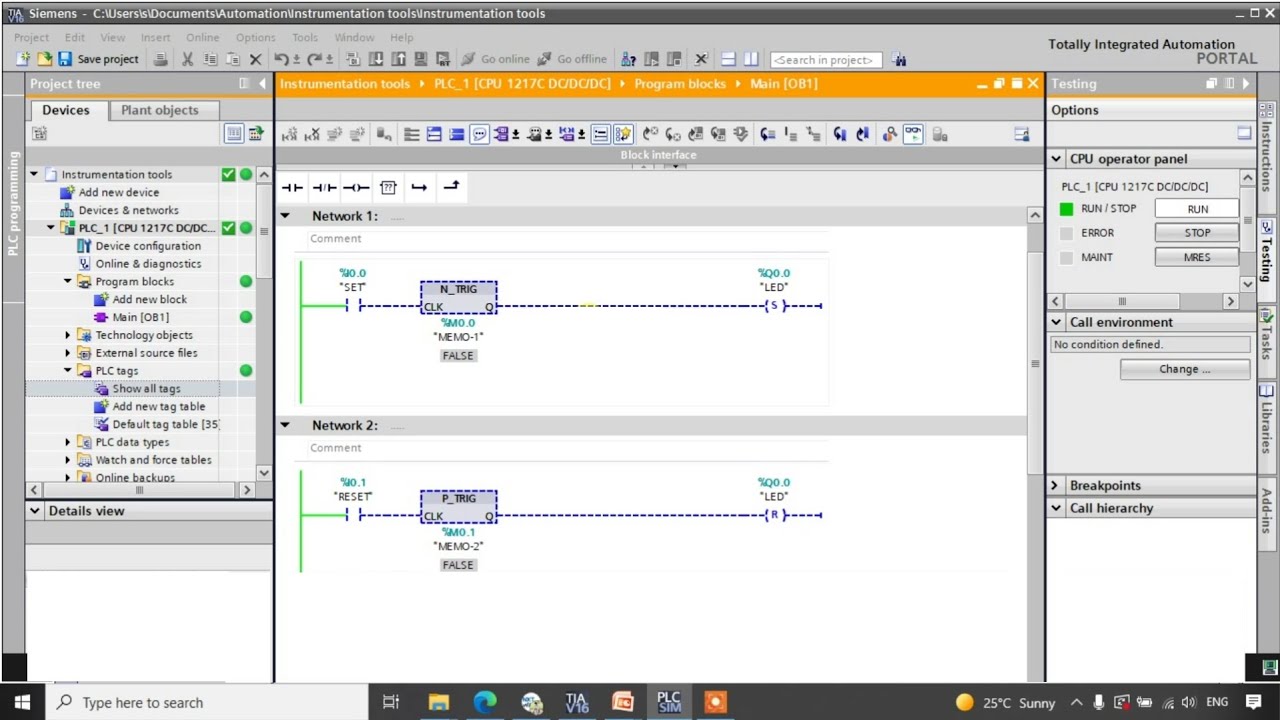Split editor space horizontally
Screen dimensions: 1280x720
728,59
